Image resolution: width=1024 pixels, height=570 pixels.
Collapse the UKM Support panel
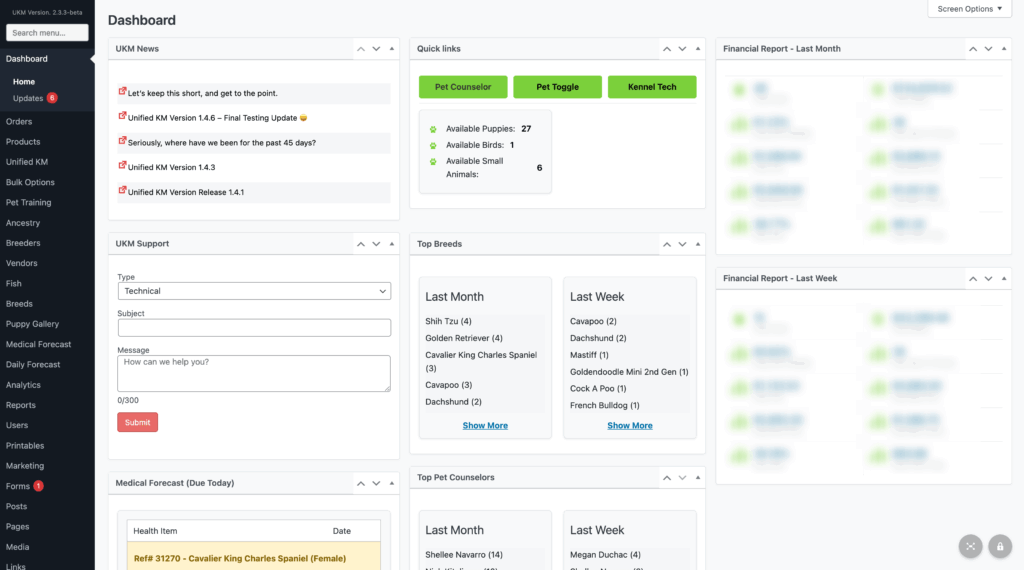(392, 244)
